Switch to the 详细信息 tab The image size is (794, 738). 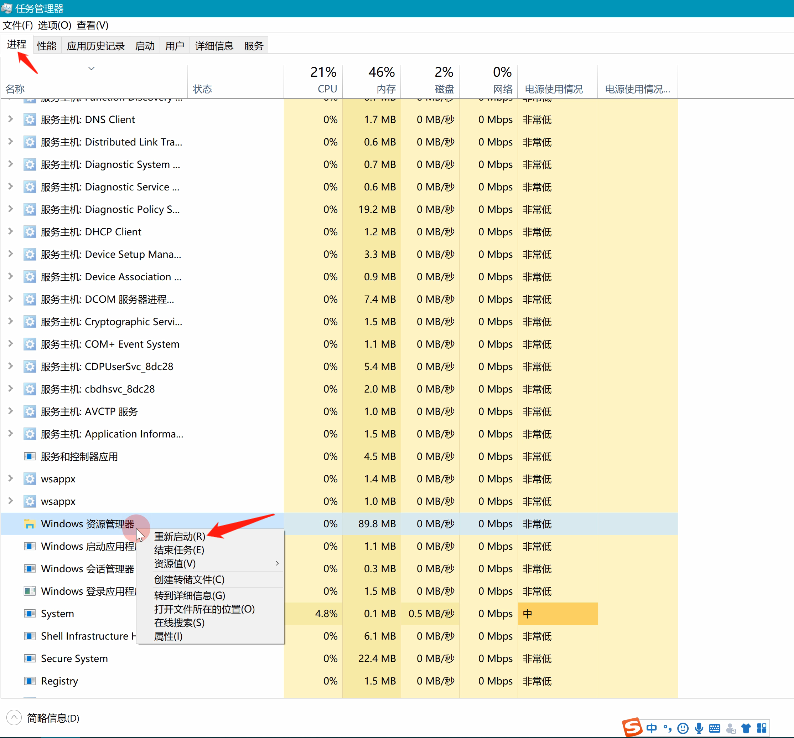214,46
